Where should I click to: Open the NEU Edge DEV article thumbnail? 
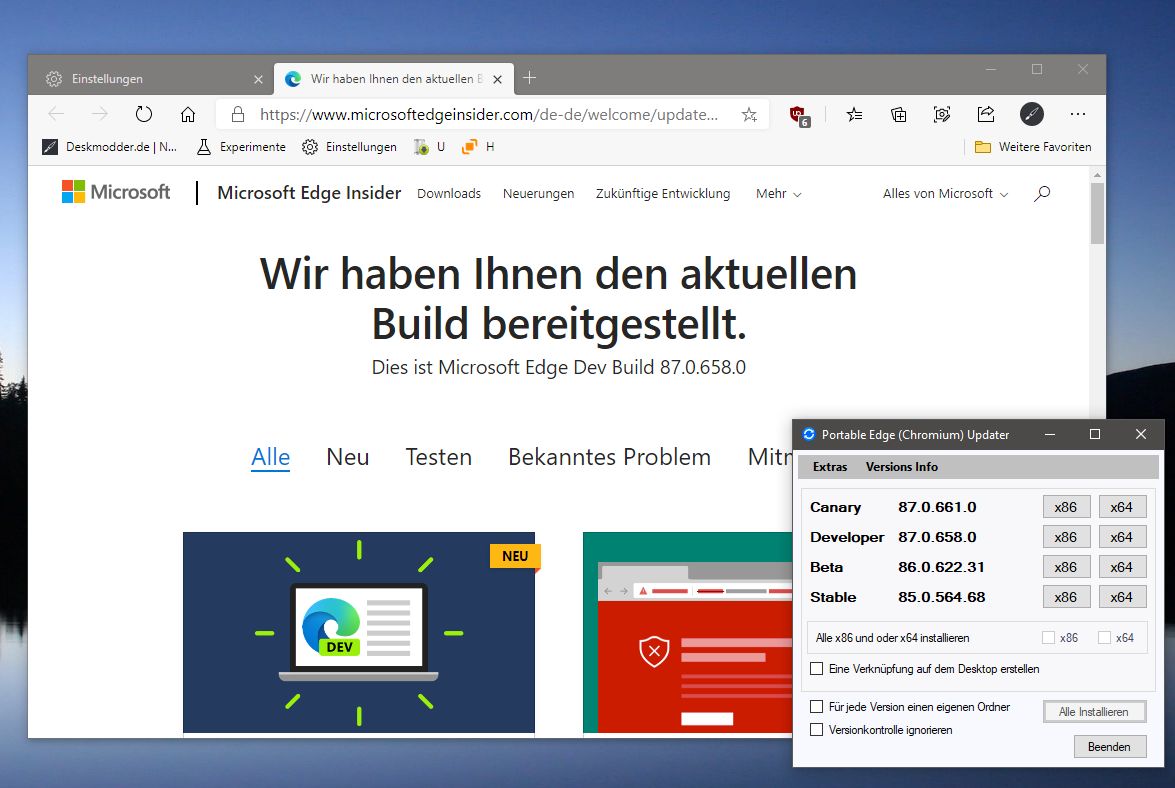pyautogui.click(x=359, y=632)
